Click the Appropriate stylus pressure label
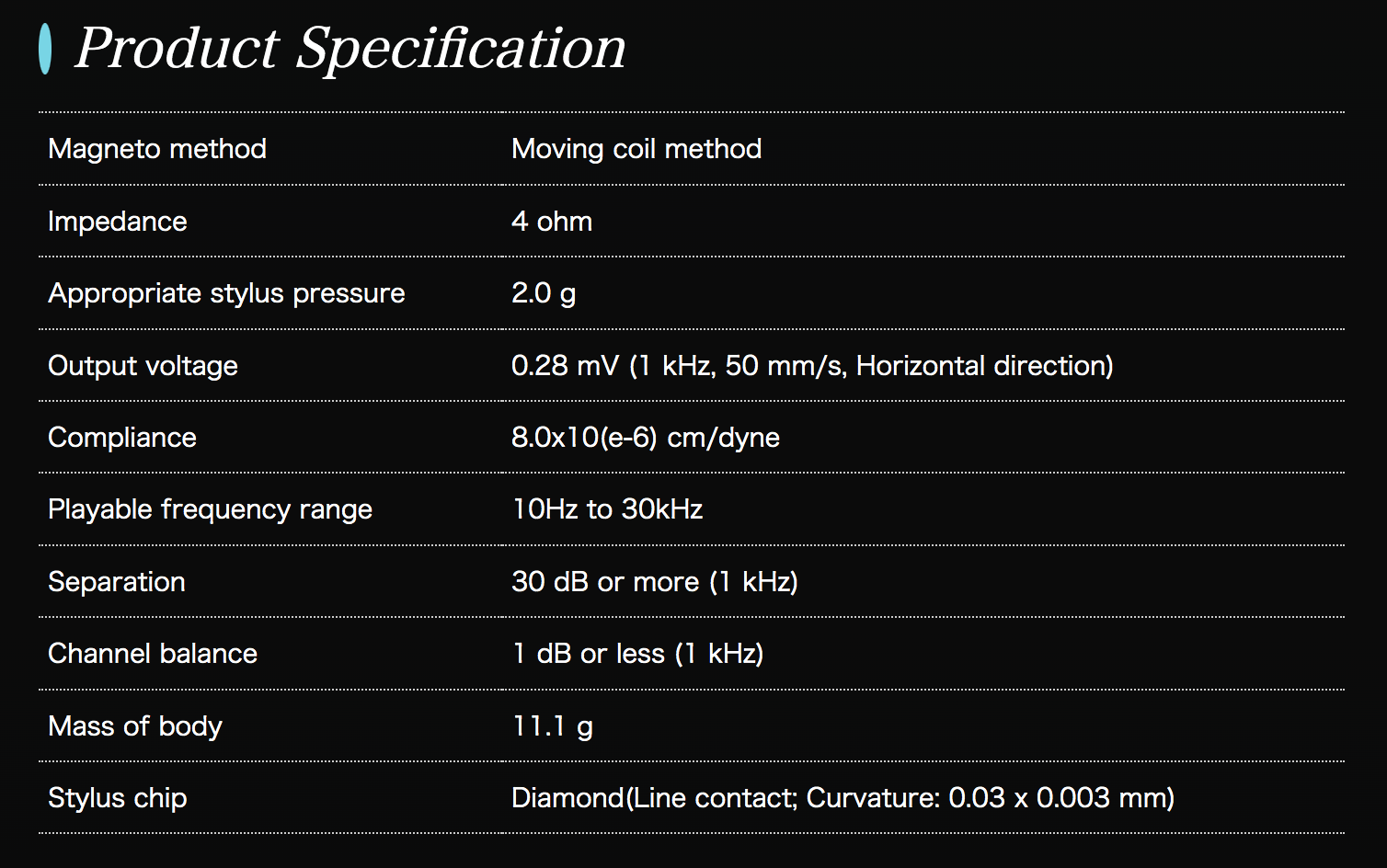 (226, 293)
